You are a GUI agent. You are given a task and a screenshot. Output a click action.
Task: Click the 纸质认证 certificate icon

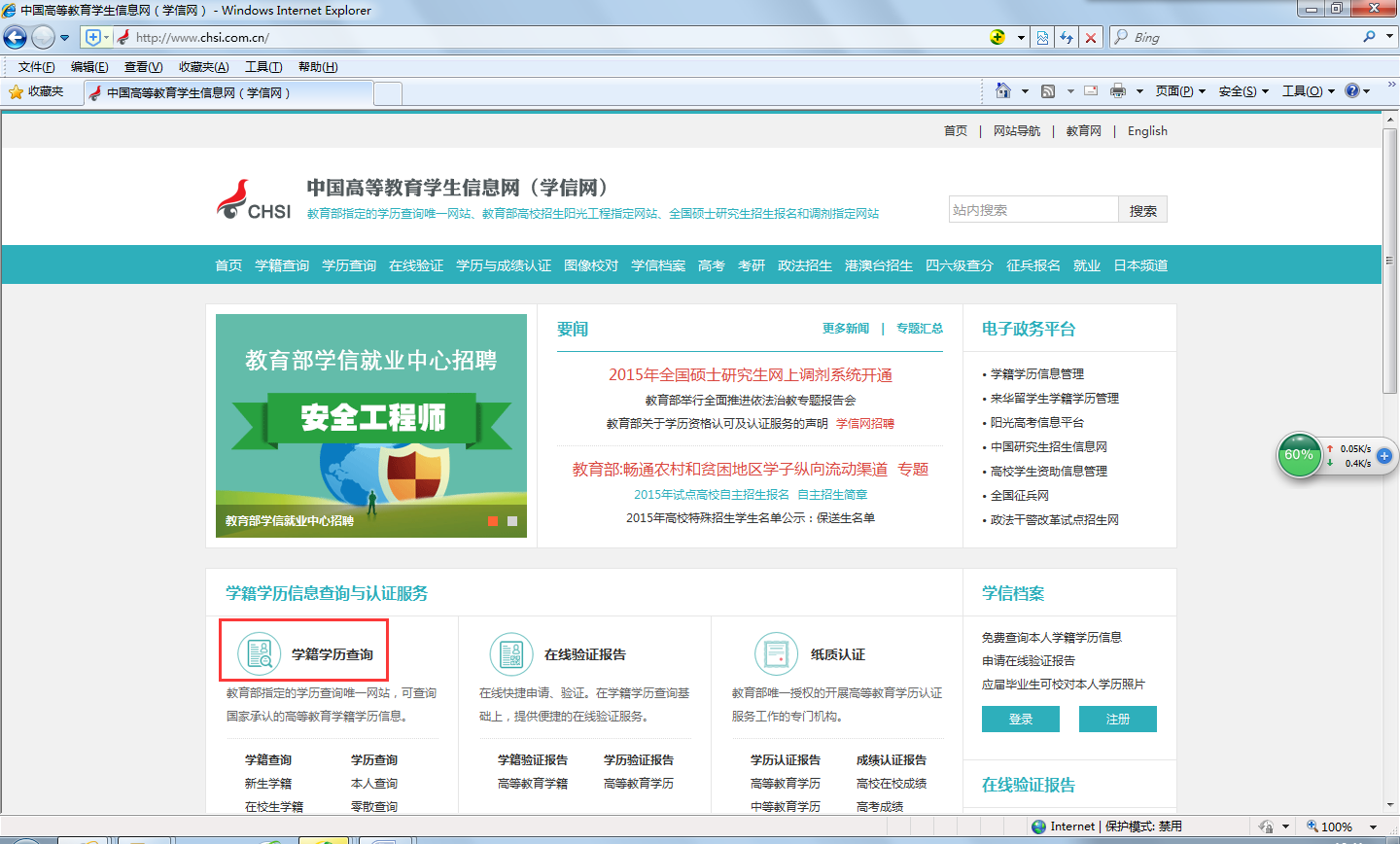[x=776, y=653]
